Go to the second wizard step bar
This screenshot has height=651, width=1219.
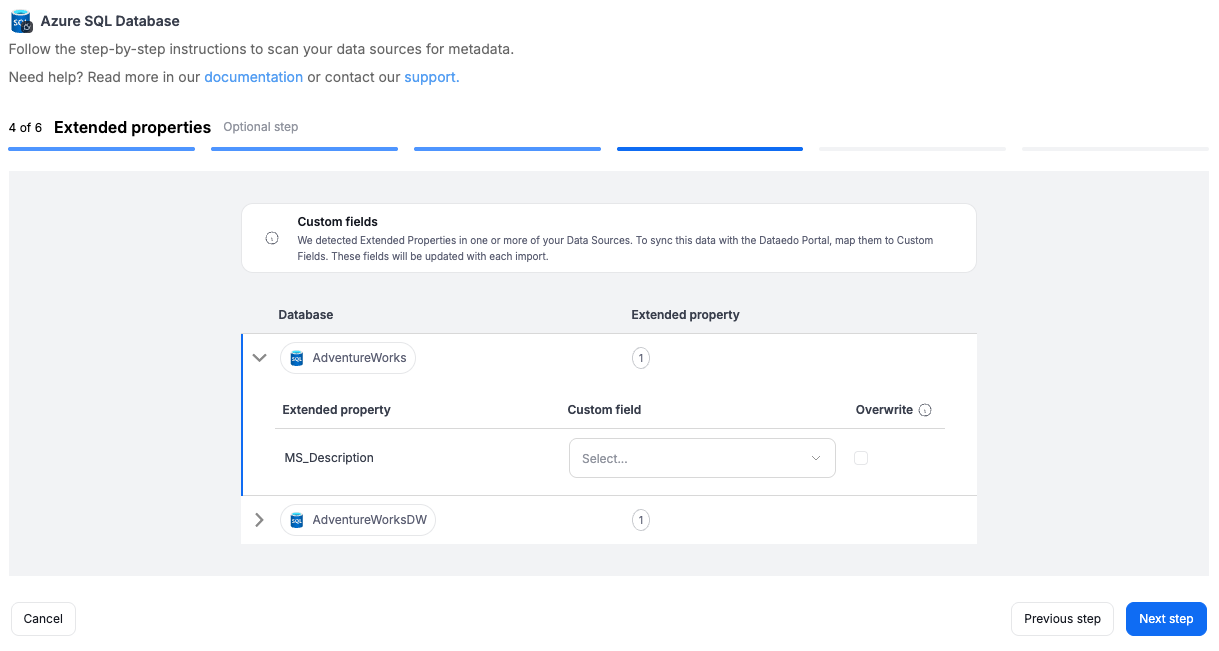304,149
